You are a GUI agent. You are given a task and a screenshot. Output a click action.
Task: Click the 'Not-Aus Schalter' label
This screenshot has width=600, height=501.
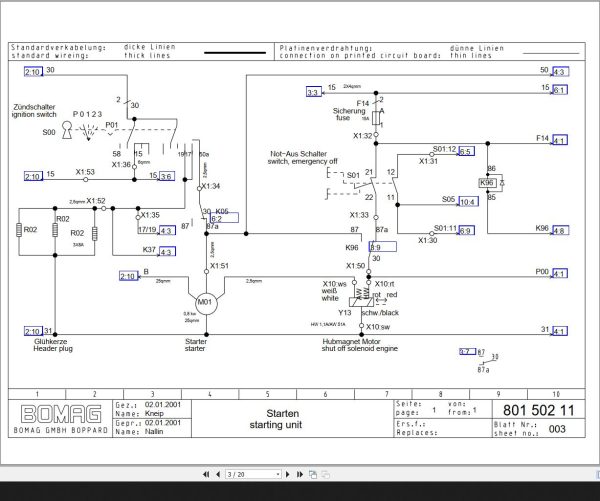coord(298,154)
